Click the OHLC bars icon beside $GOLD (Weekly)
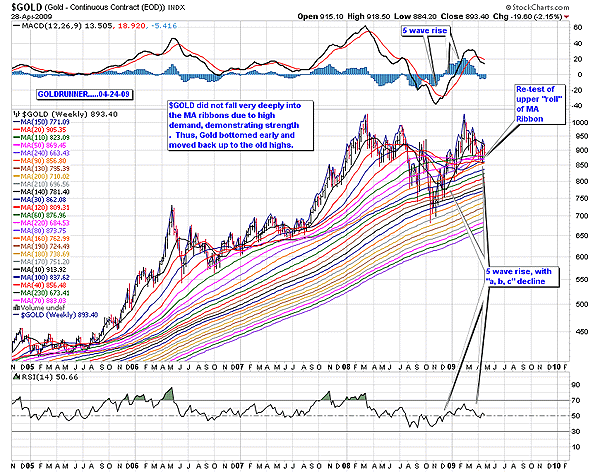 [16, 114]
